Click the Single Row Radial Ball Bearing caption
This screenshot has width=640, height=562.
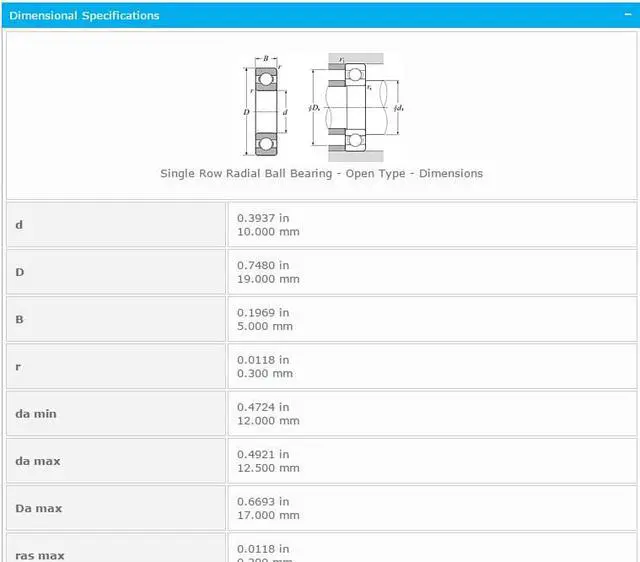click(321, 173)
